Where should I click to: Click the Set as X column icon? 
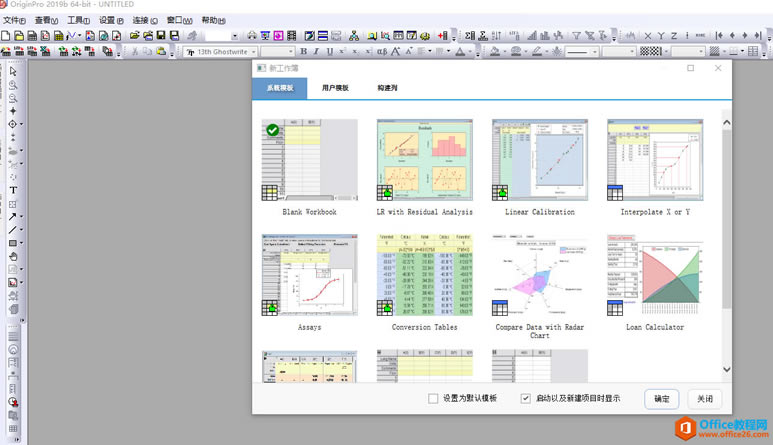pyautogui.click(x=648, y=35)
